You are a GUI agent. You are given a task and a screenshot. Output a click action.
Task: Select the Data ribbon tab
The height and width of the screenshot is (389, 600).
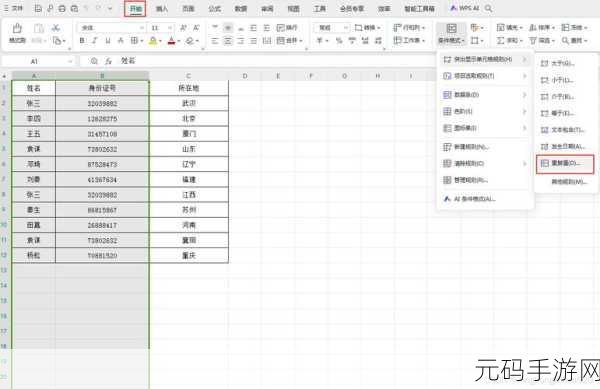click(x=241, y=8)
